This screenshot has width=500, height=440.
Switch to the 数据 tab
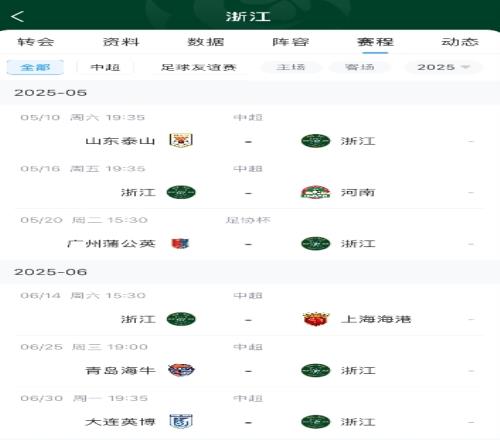[206, 42]
